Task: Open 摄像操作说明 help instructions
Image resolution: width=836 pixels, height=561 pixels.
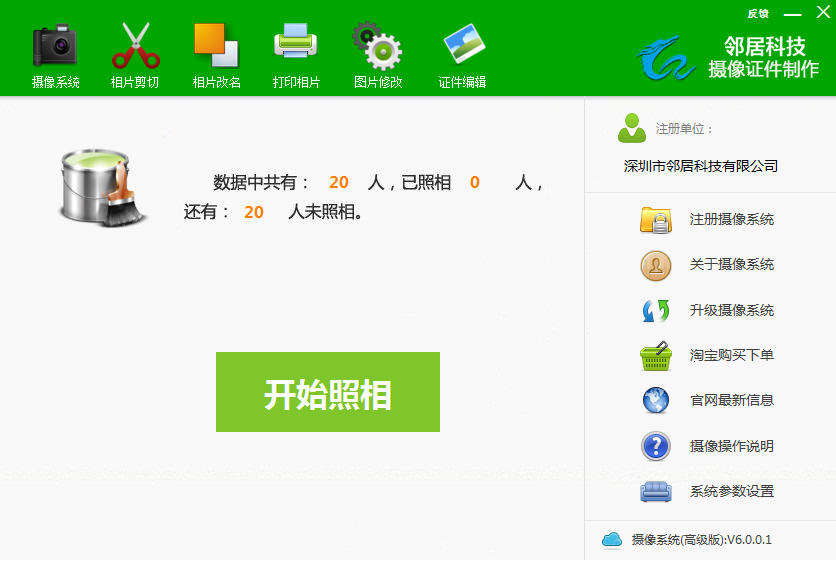Action: [x=731, y=446]
